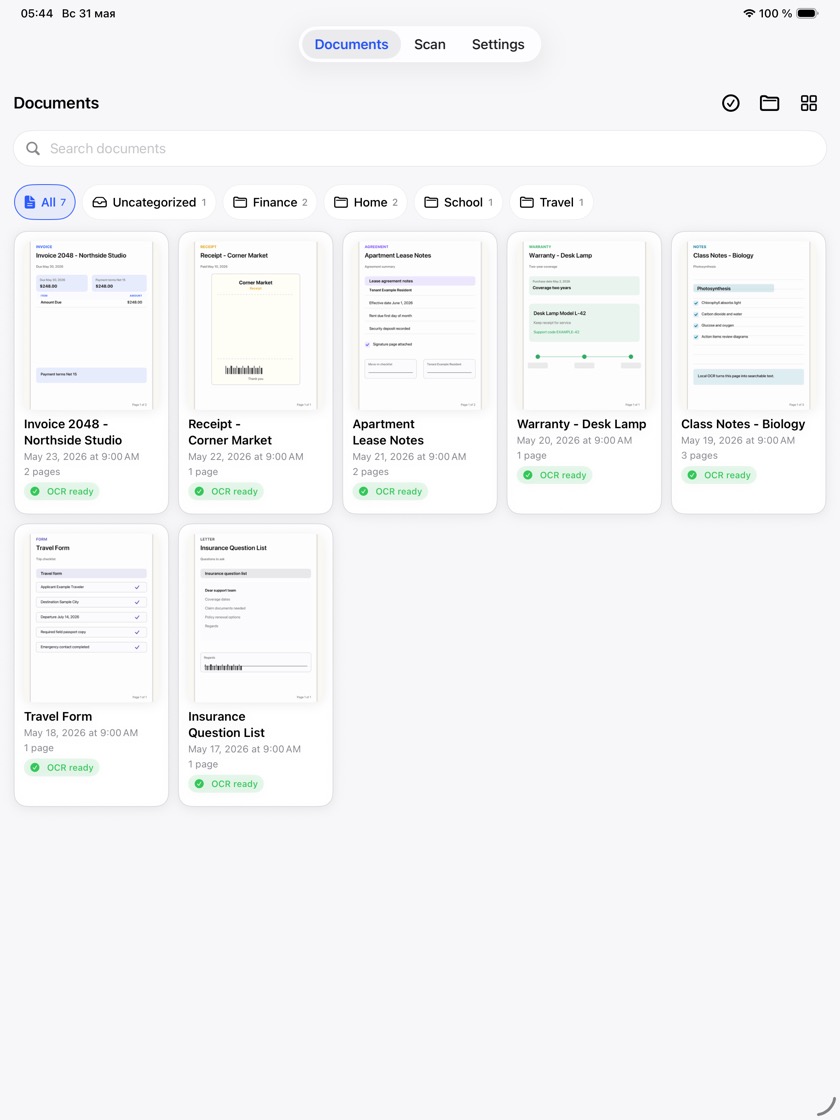Viewport: 840px width, 1120px height.
Task: Click date May 19, 2026 at 9:00 AM
Action: (x=738, y=440)
